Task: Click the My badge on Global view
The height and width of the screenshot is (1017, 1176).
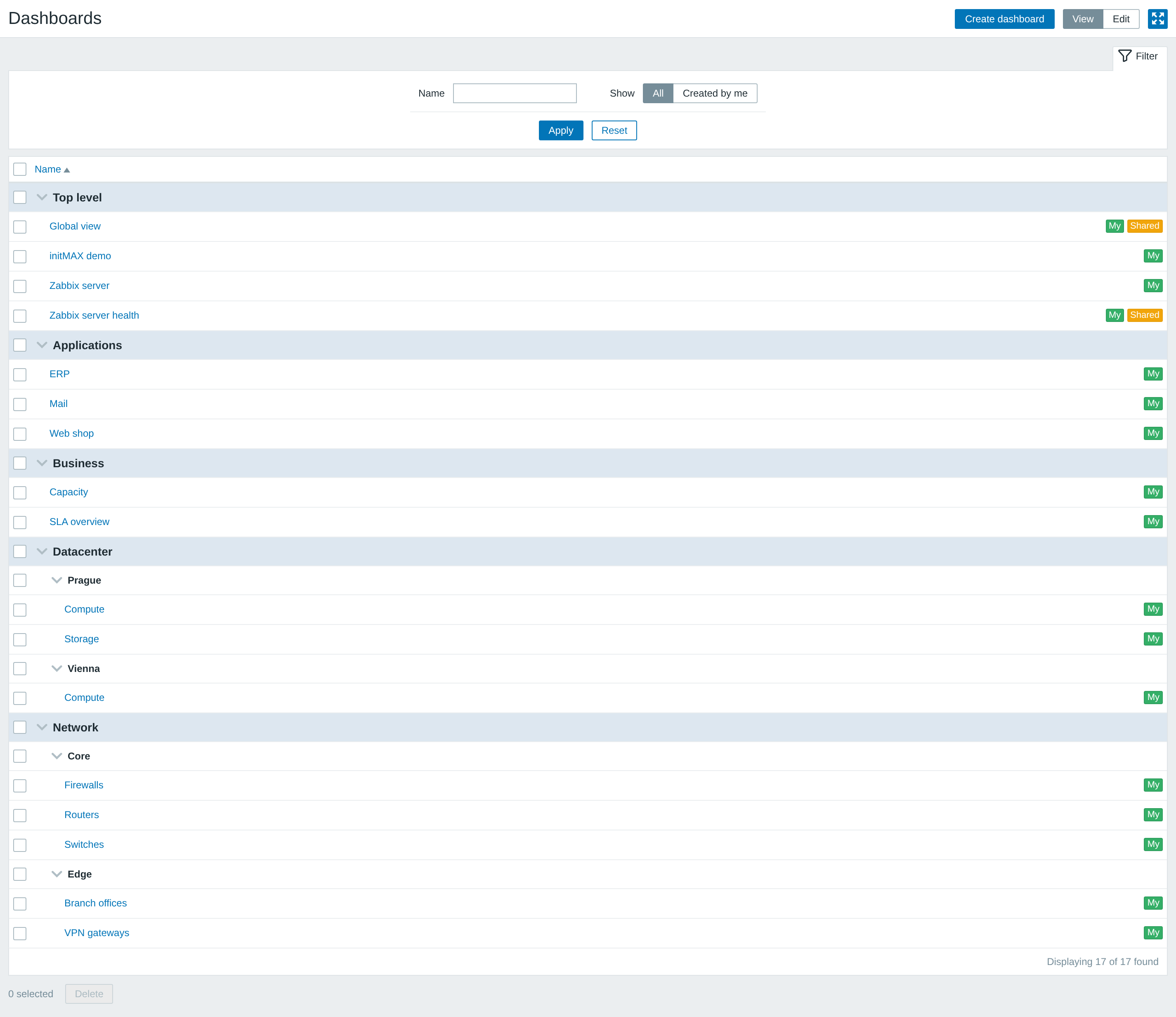Action: (1115, 226)
